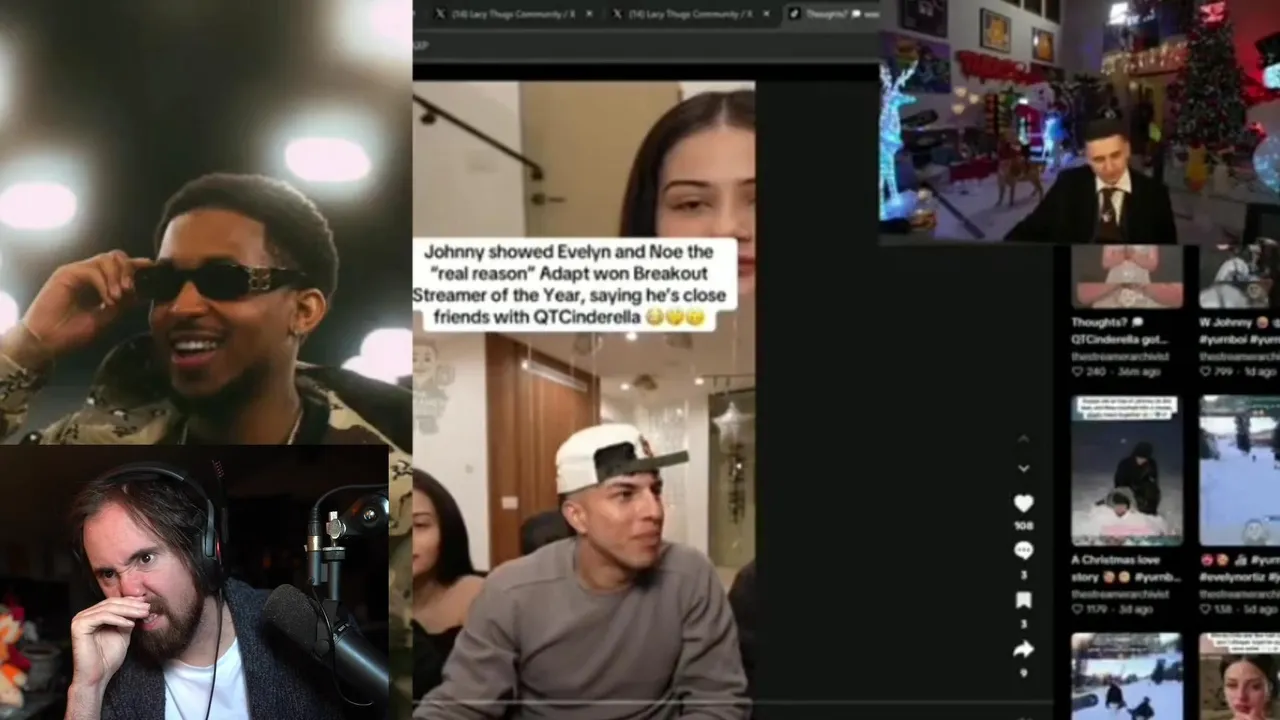Go to previous video with up chevron
Screen dimensions: 1280x720
click(1023, 439)
